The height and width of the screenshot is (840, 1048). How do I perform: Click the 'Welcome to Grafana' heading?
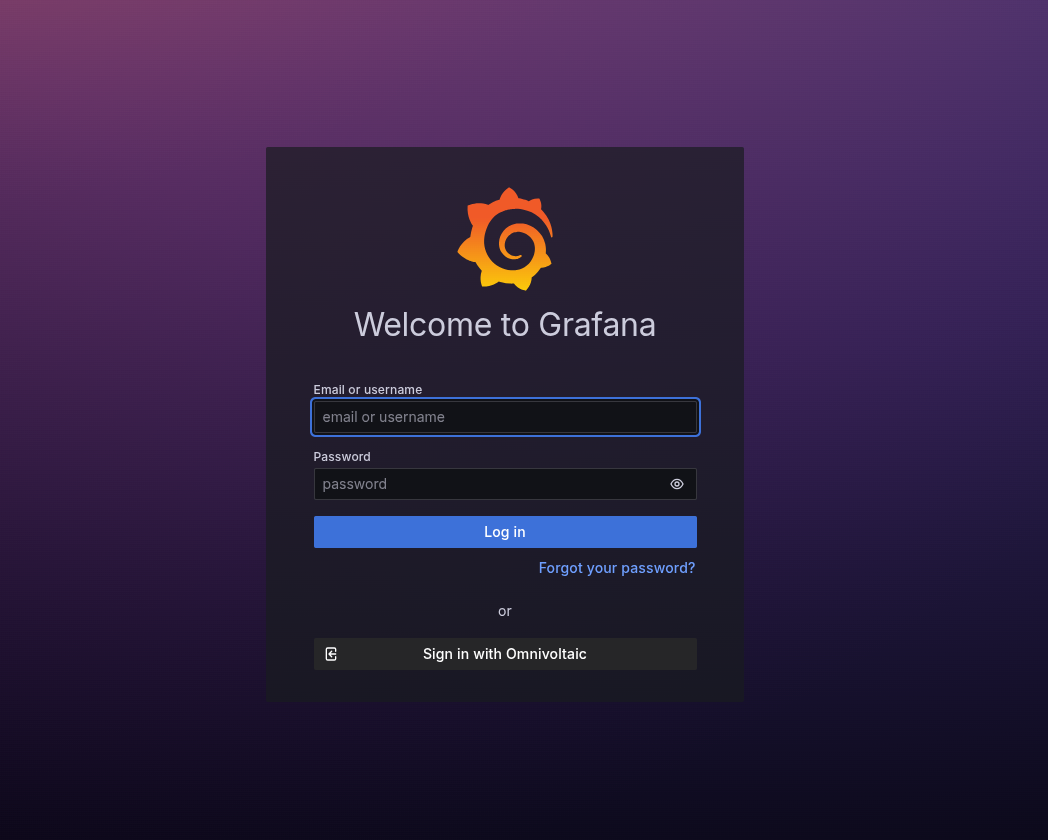coord(505,325)
